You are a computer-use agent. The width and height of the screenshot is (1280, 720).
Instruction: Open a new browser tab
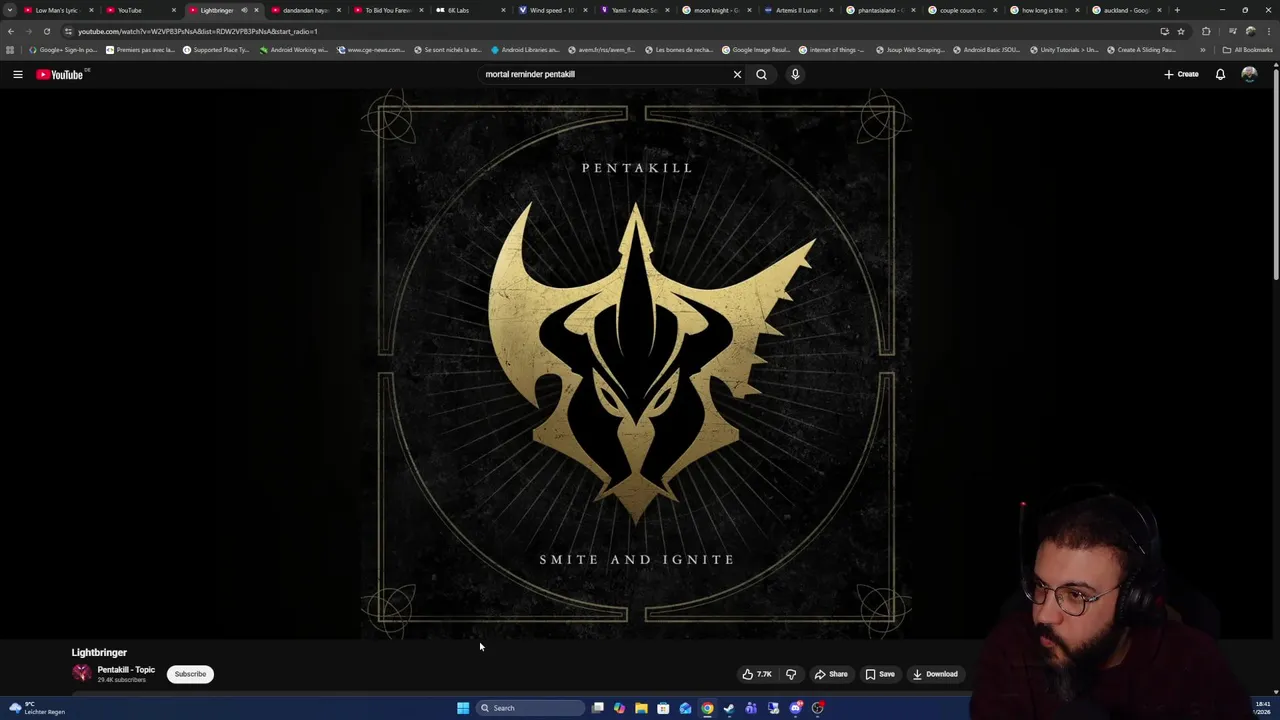click(1177, 10)
